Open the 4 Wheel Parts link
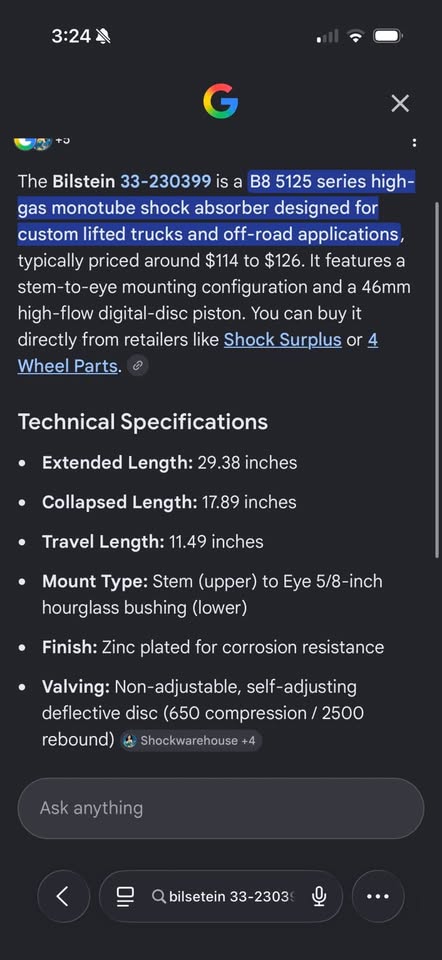This screenshot has width=442, height=960. 198,353
